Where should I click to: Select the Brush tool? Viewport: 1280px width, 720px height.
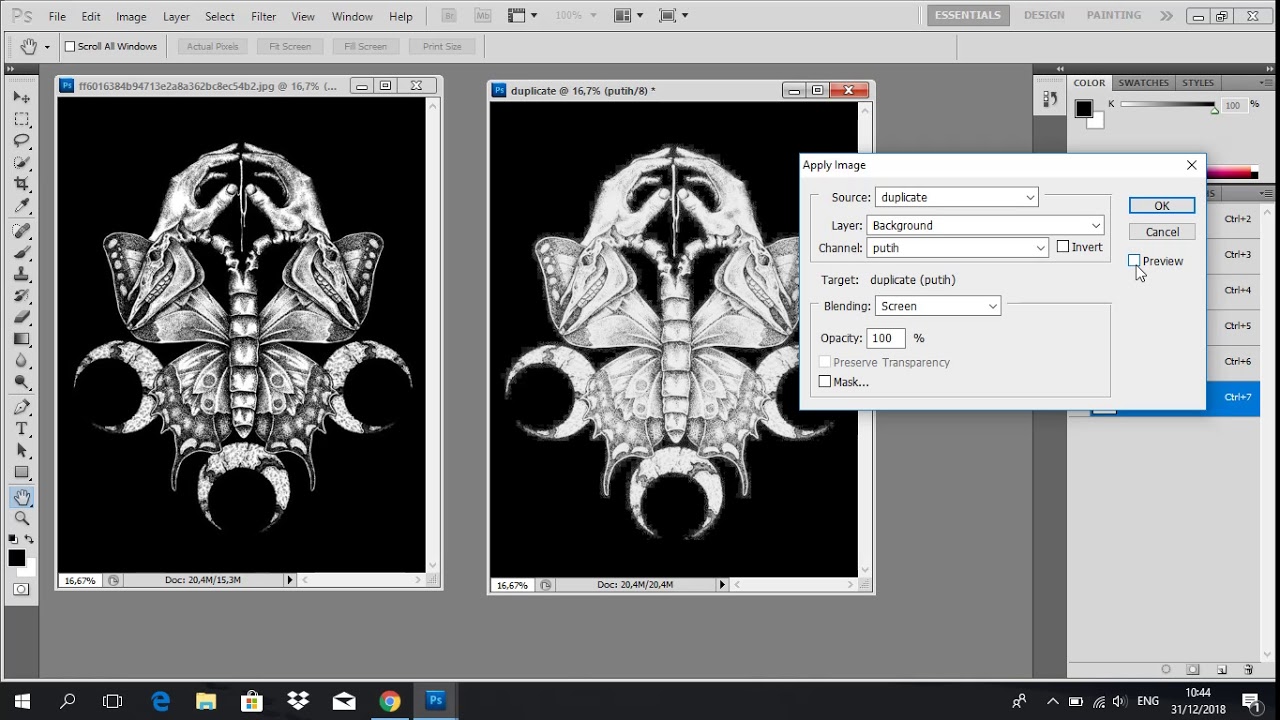[x=21, y=253]
